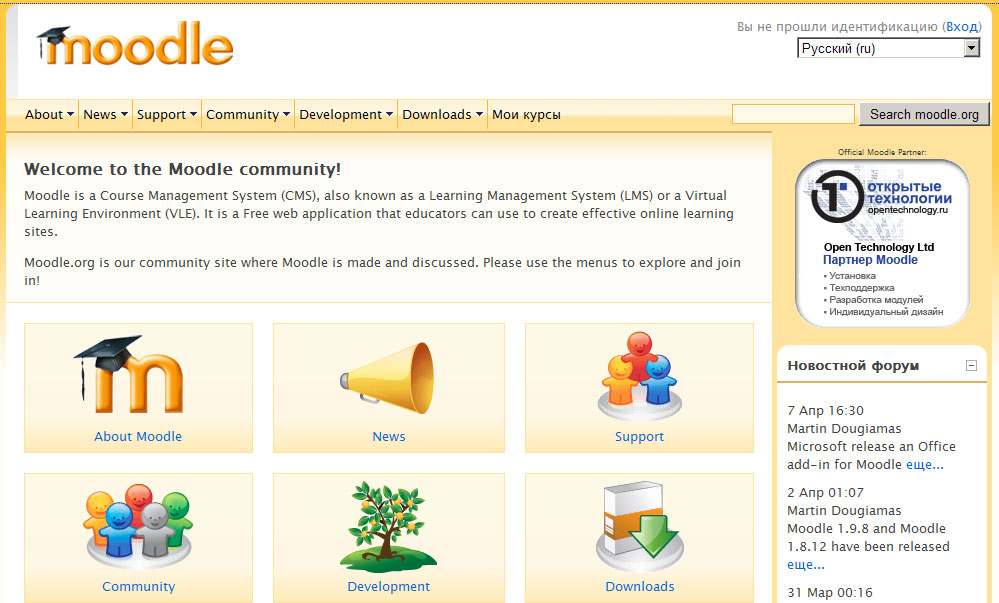Click 'Official Moodle Partner:' caption

[x=882, y=152]
